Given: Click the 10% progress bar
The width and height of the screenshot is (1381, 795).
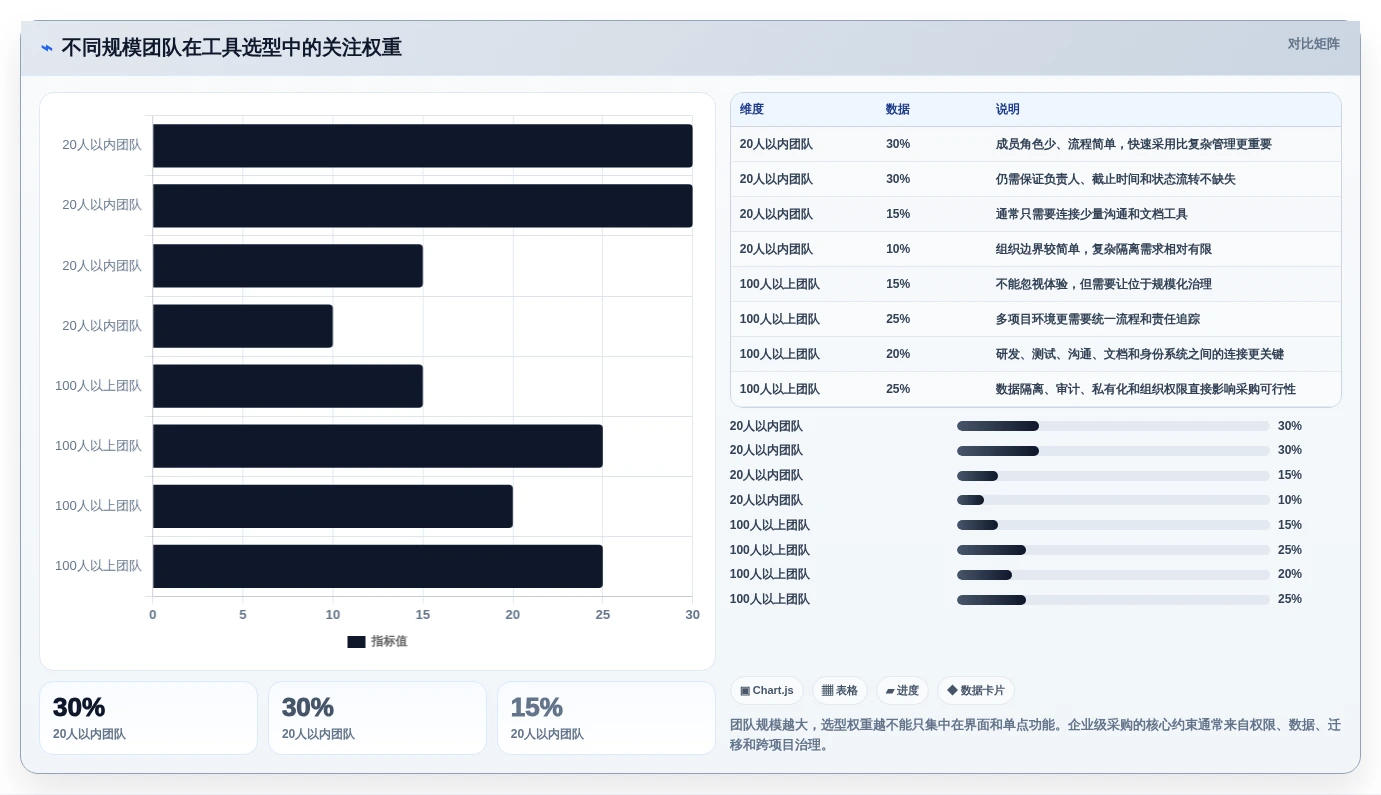Looking at the screenshot, I should pos(1113,500).
